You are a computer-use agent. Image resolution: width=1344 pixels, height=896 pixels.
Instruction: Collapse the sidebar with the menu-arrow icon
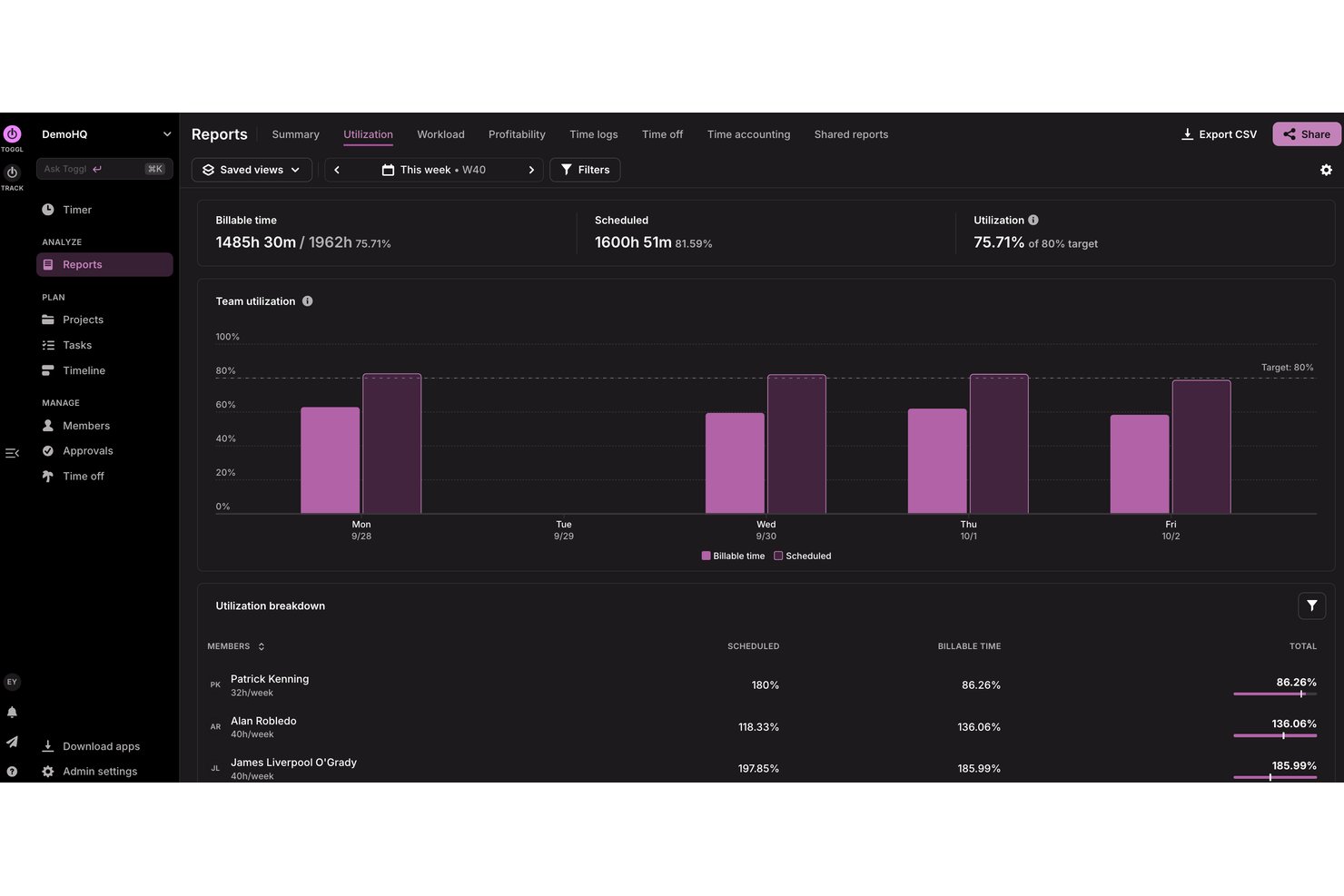[x=12, y=453]
